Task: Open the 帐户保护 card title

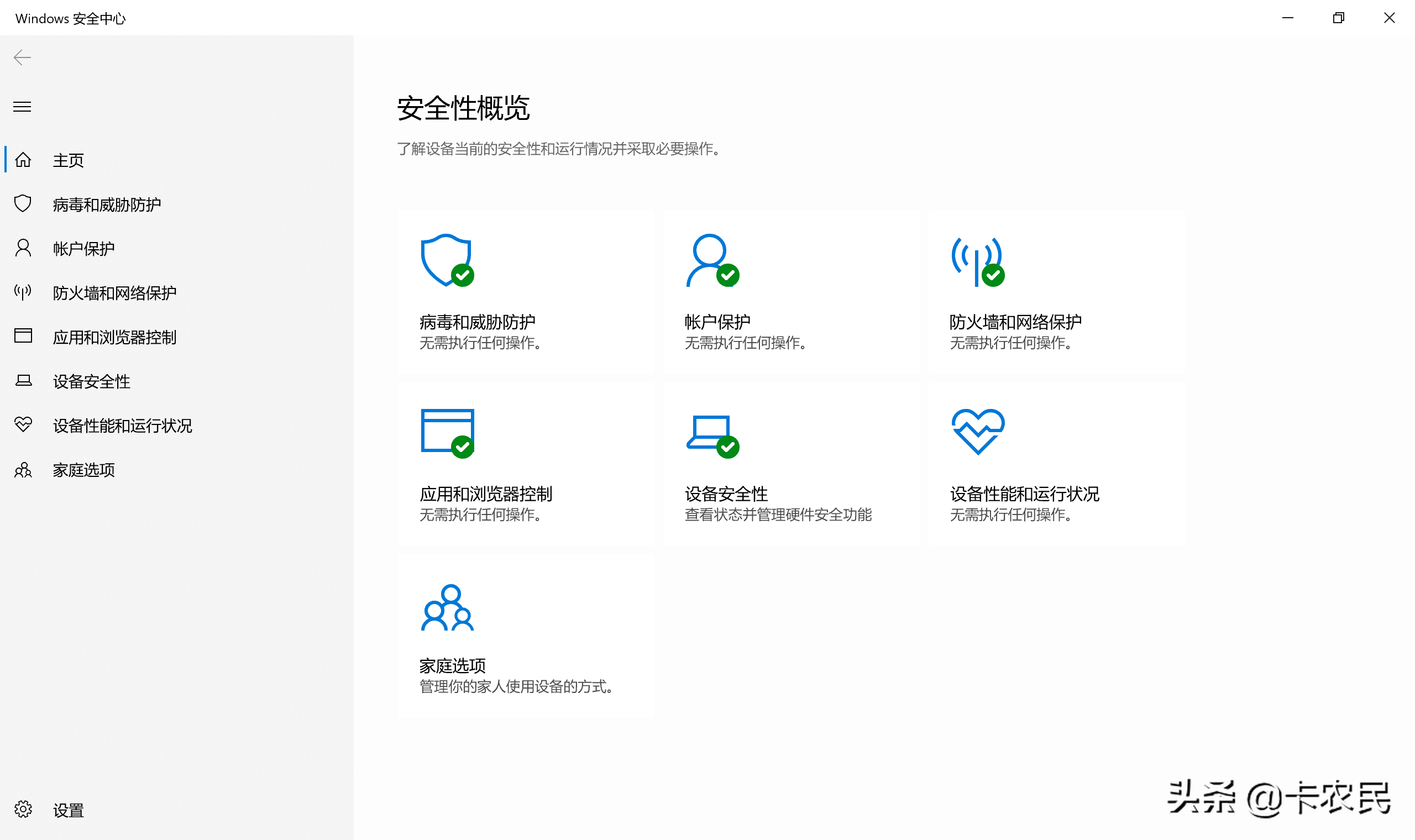Action: click(717, 322)
